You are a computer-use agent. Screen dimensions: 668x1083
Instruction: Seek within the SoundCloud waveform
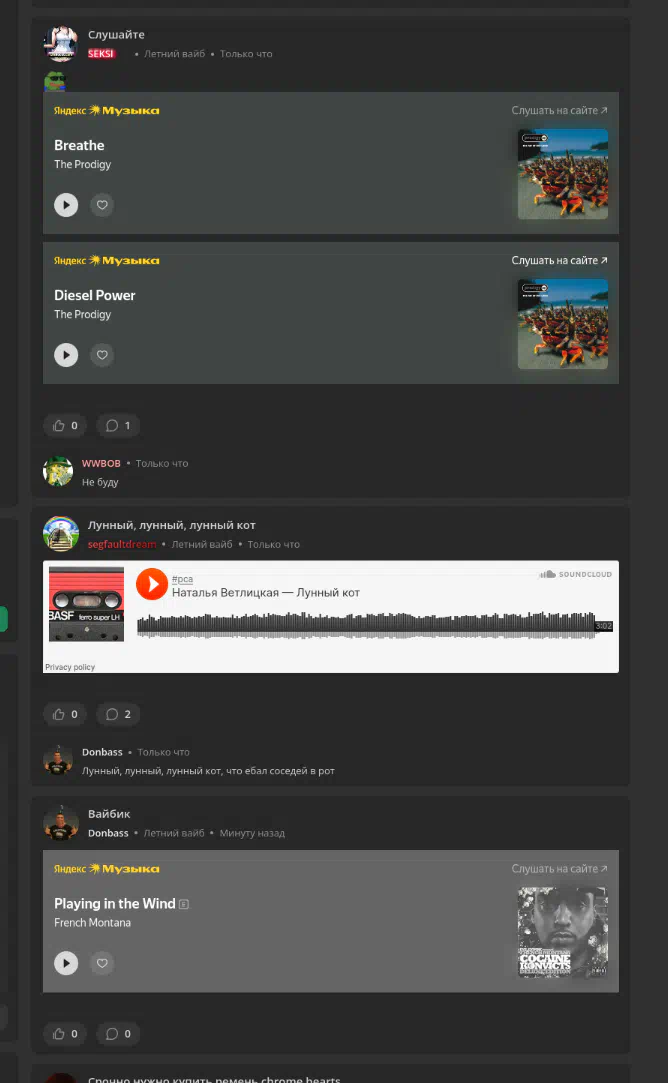[366, 625]
